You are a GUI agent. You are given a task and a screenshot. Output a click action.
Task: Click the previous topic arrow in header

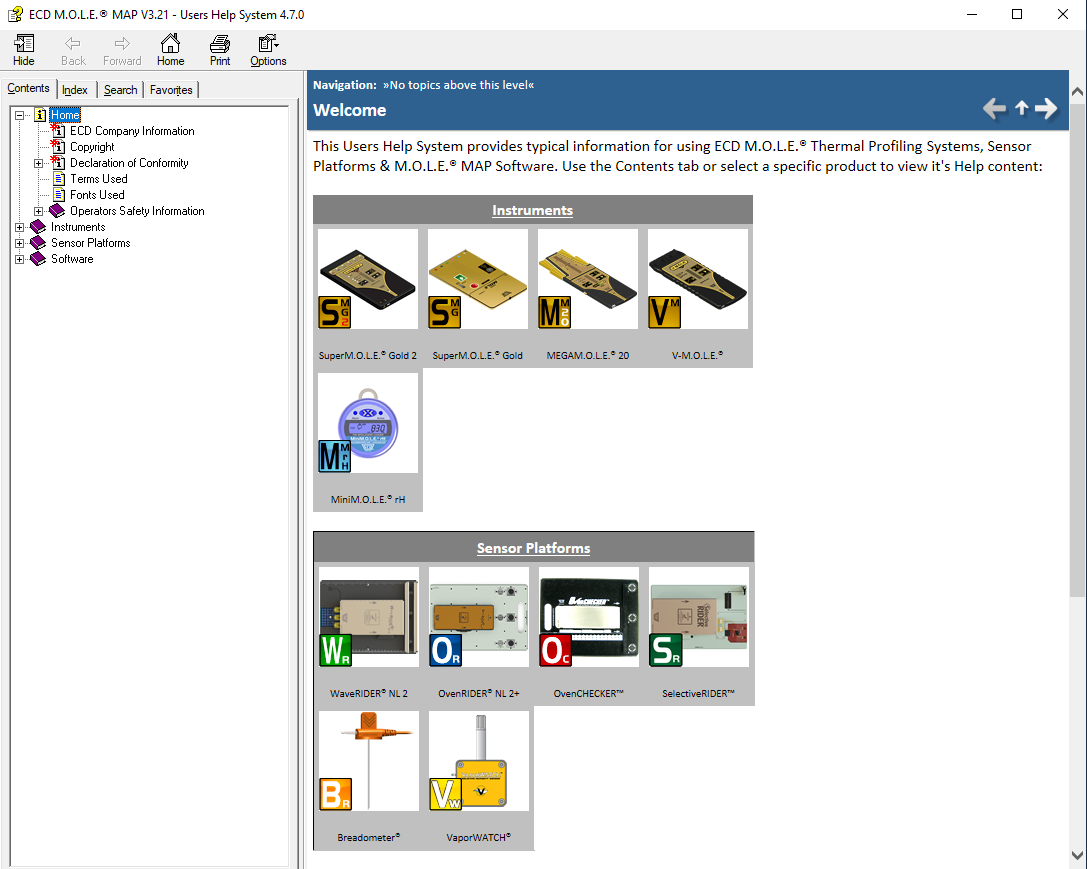coord(994,108)
